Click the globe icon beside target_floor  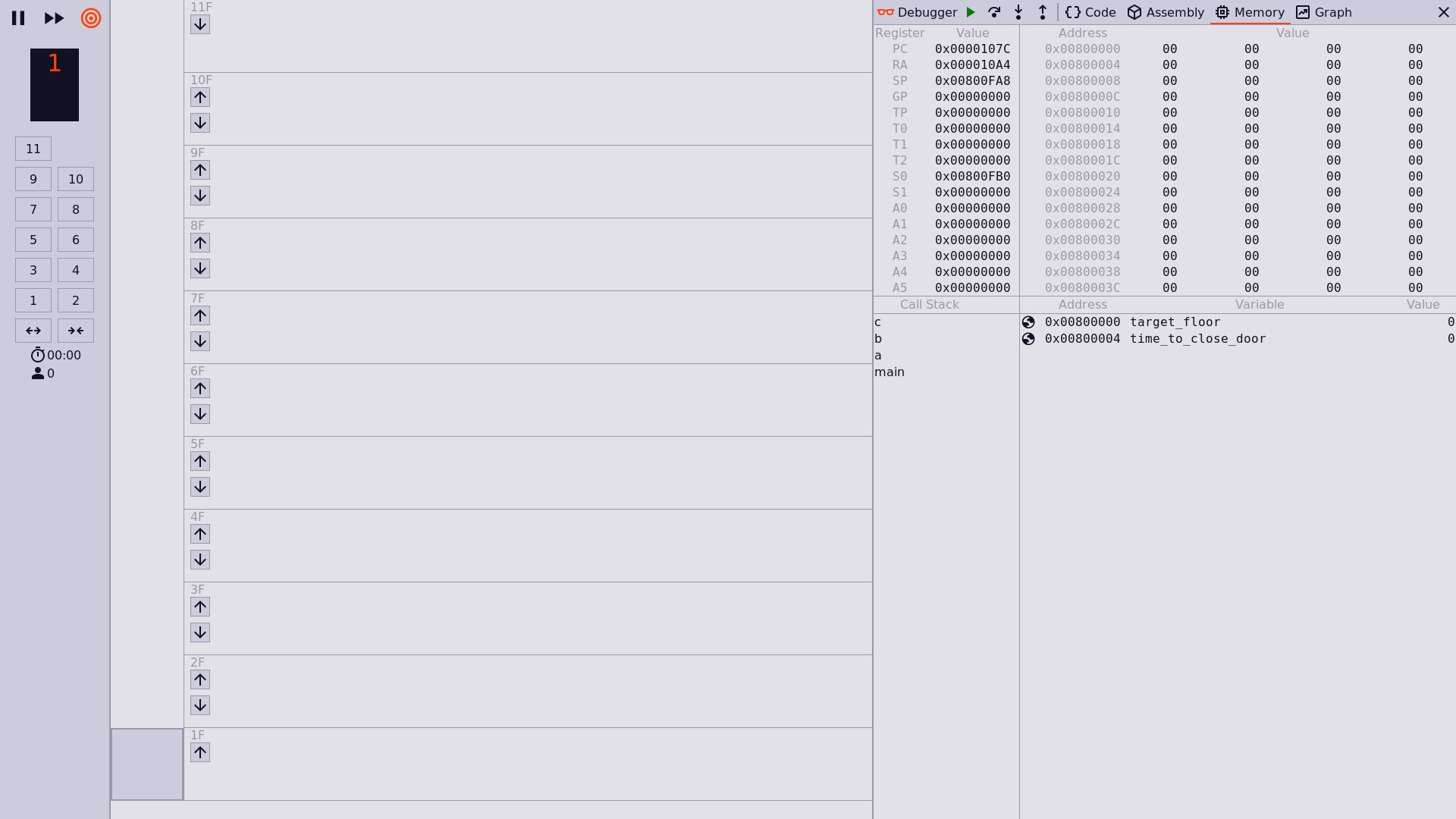pos(1028,322)
